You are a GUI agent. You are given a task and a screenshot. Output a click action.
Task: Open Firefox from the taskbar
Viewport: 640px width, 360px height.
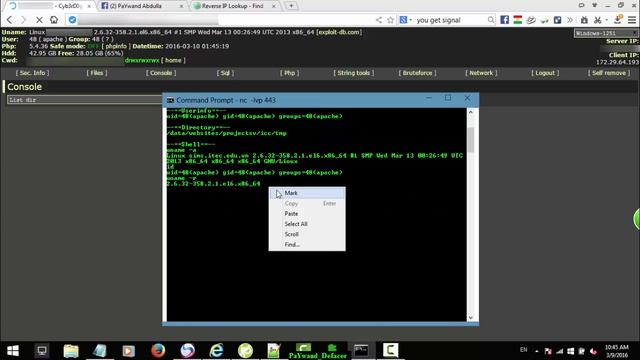(158, 351)
